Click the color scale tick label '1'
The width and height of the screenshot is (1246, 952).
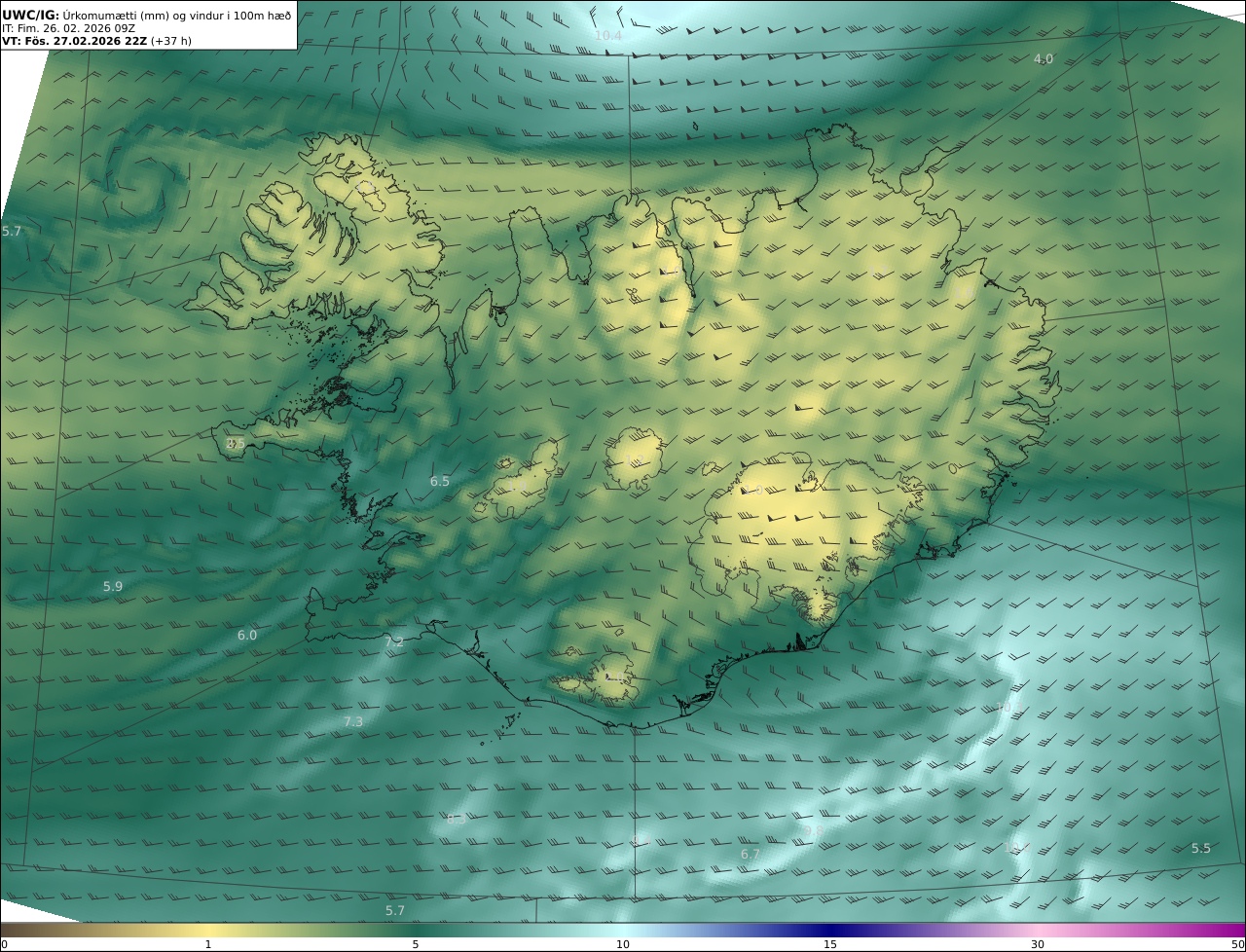pos(208,944)
